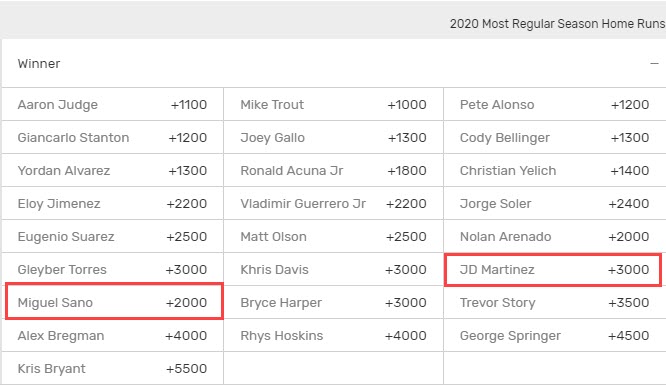Screen dimensions: 666x385
Task: Pick Christian Yelich +1400
Action: (x=555, y=170)
